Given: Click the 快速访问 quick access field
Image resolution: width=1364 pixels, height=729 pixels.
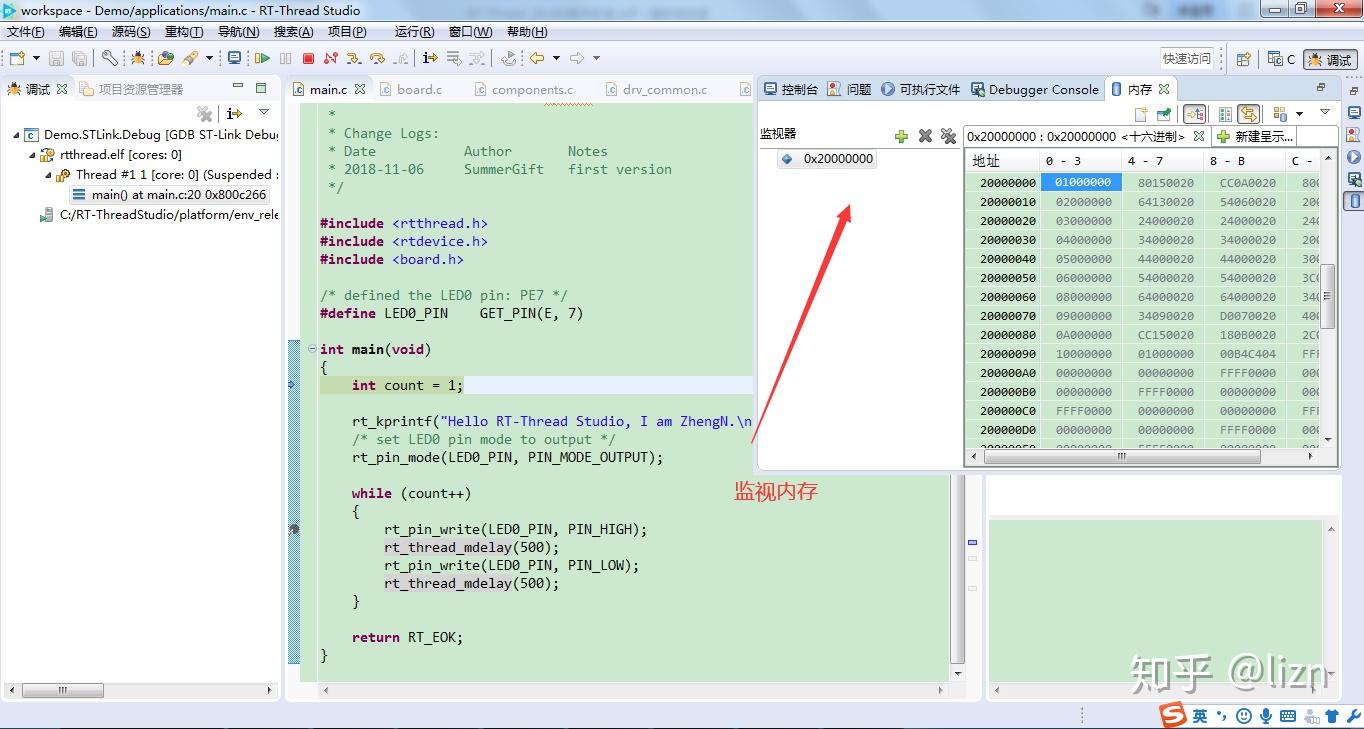Looking at the screenshot, I should 1186,59.
